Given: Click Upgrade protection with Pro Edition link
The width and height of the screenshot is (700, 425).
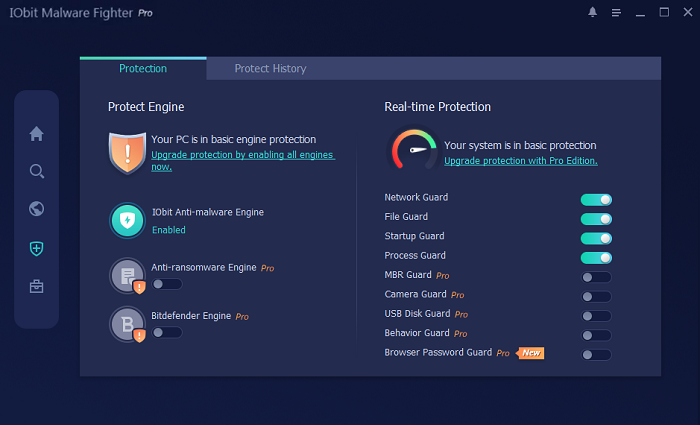Looking at the screenshot, I should [x=520, y=161].
